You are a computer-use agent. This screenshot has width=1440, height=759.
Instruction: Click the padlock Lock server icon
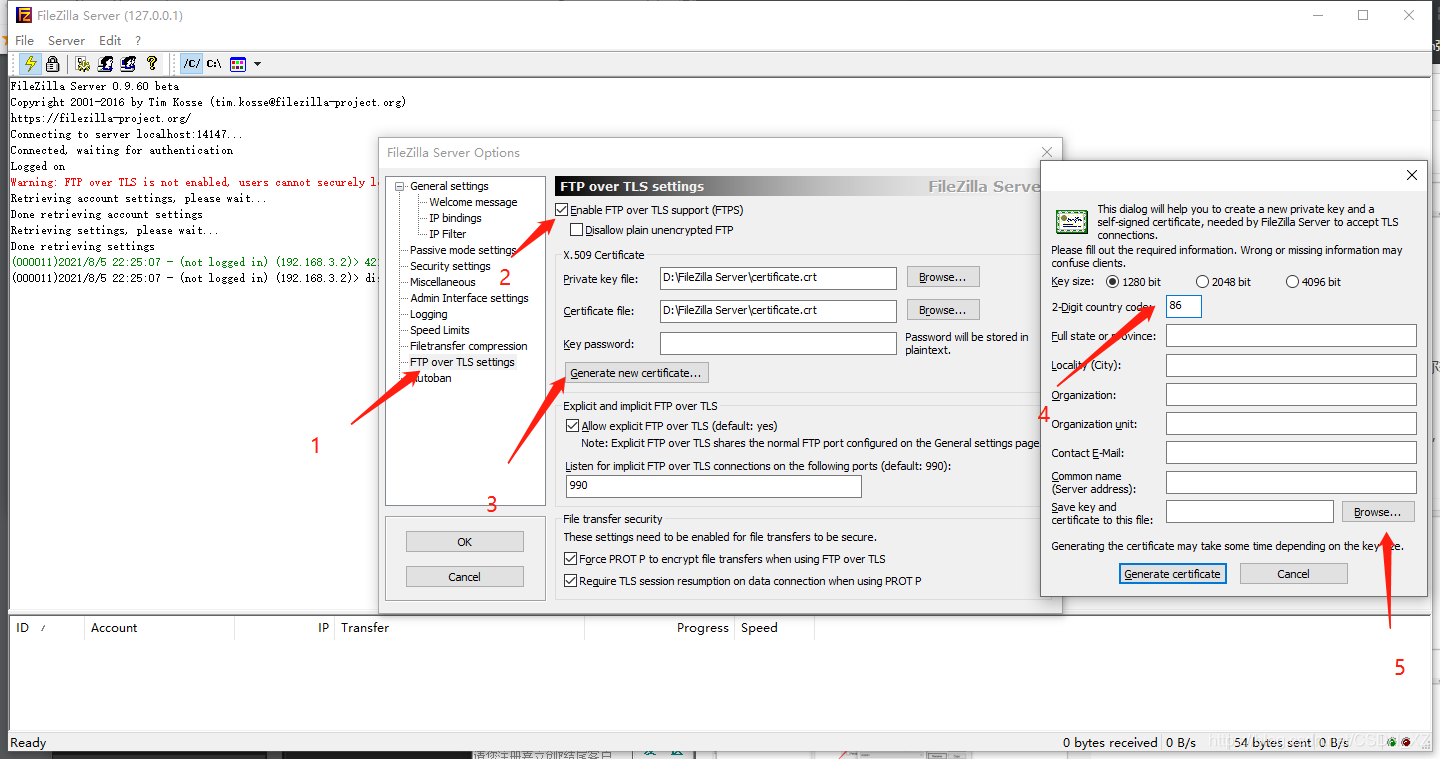pos(53,64)
